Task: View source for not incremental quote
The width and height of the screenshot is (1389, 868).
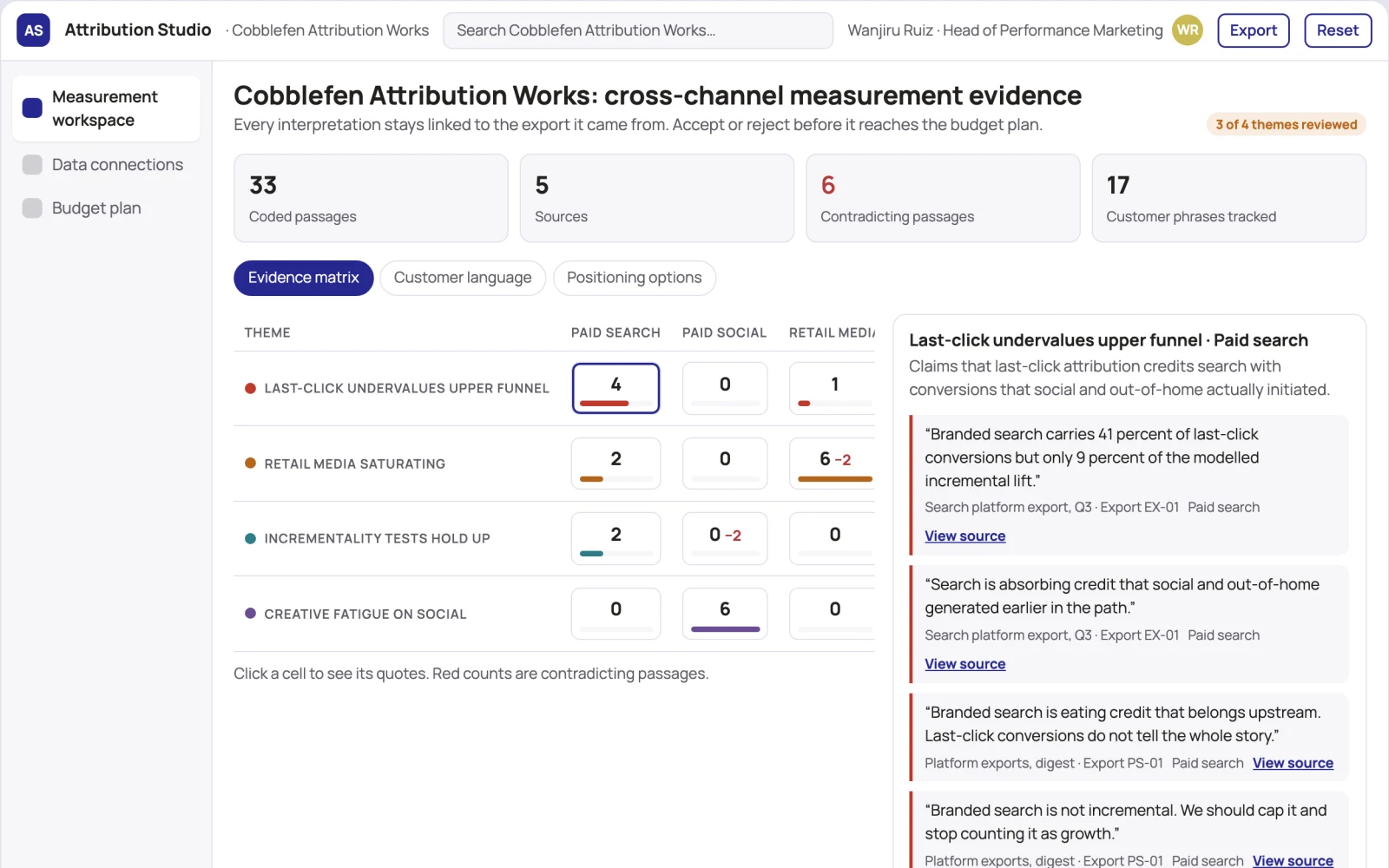Action: tap(1293, 860)
